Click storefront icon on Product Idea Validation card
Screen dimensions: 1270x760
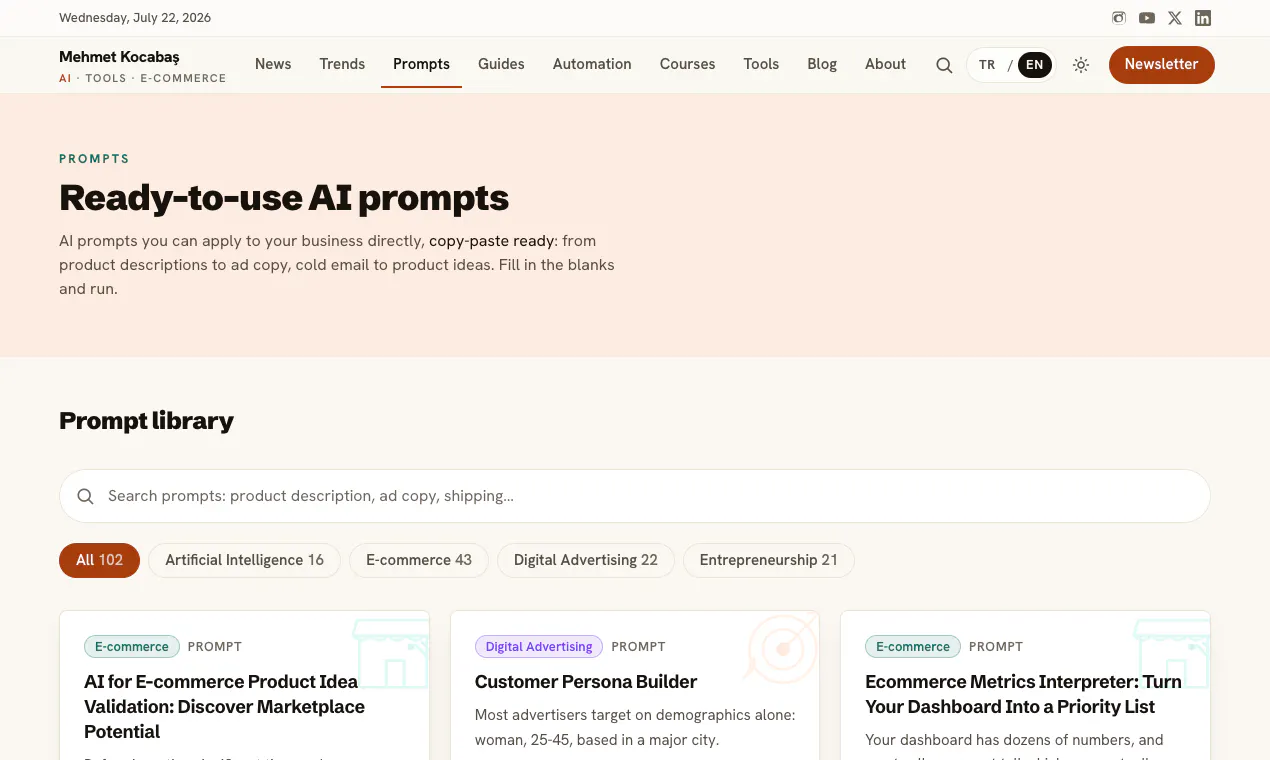(391, 652)
